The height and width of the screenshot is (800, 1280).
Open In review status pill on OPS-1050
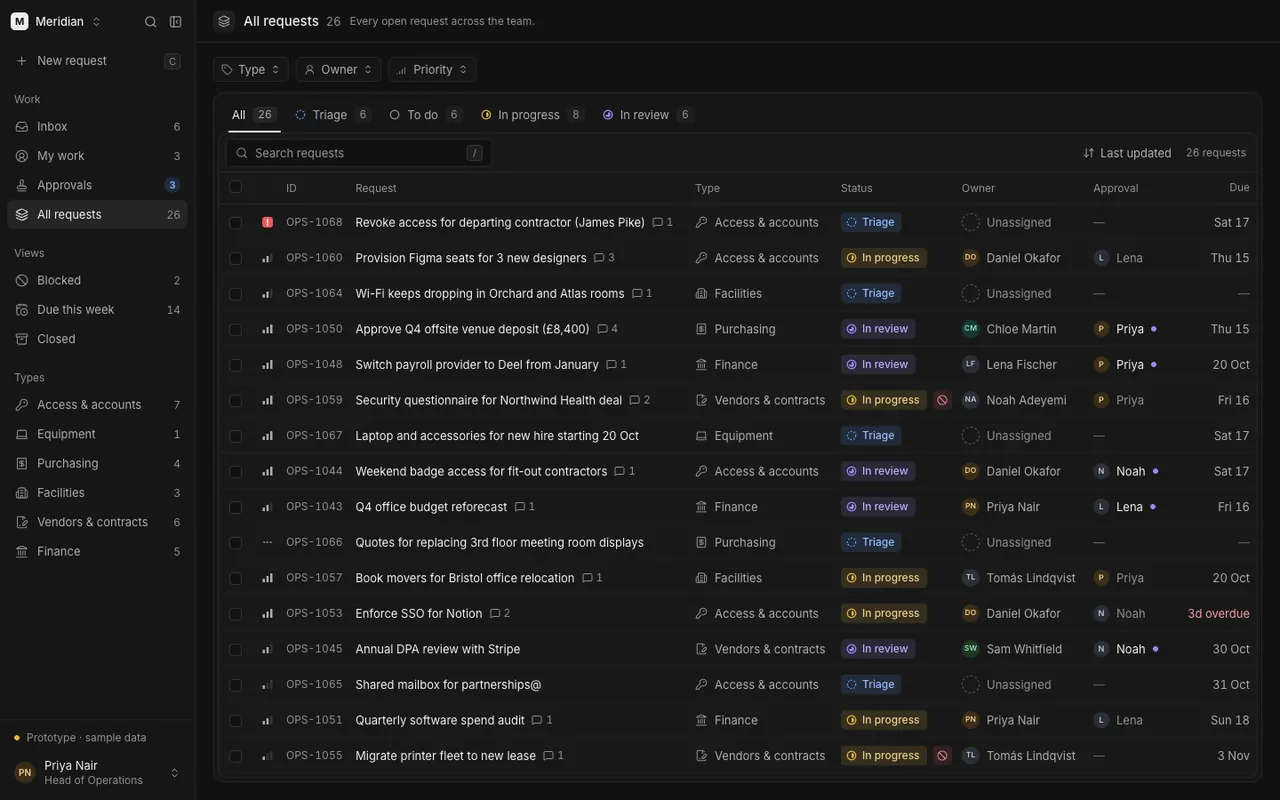tap(878, 329)
